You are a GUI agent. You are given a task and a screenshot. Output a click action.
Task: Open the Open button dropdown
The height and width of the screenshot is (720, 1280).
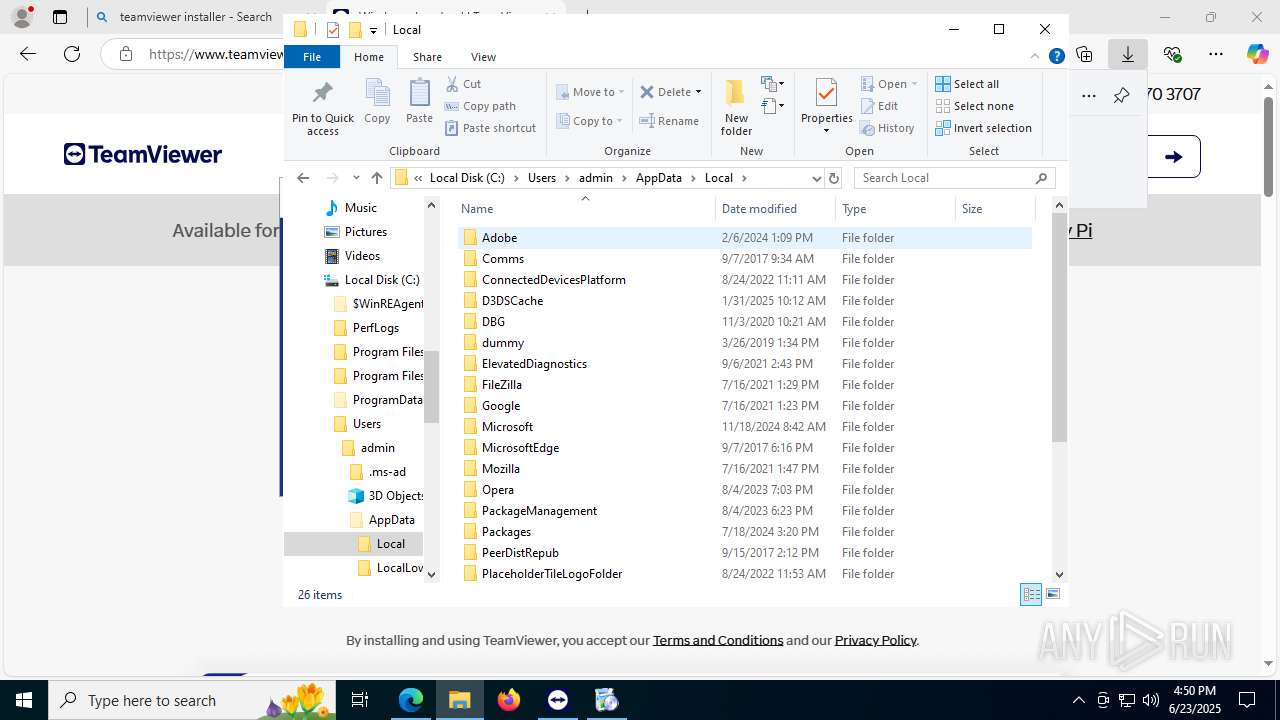click(914, 84)
